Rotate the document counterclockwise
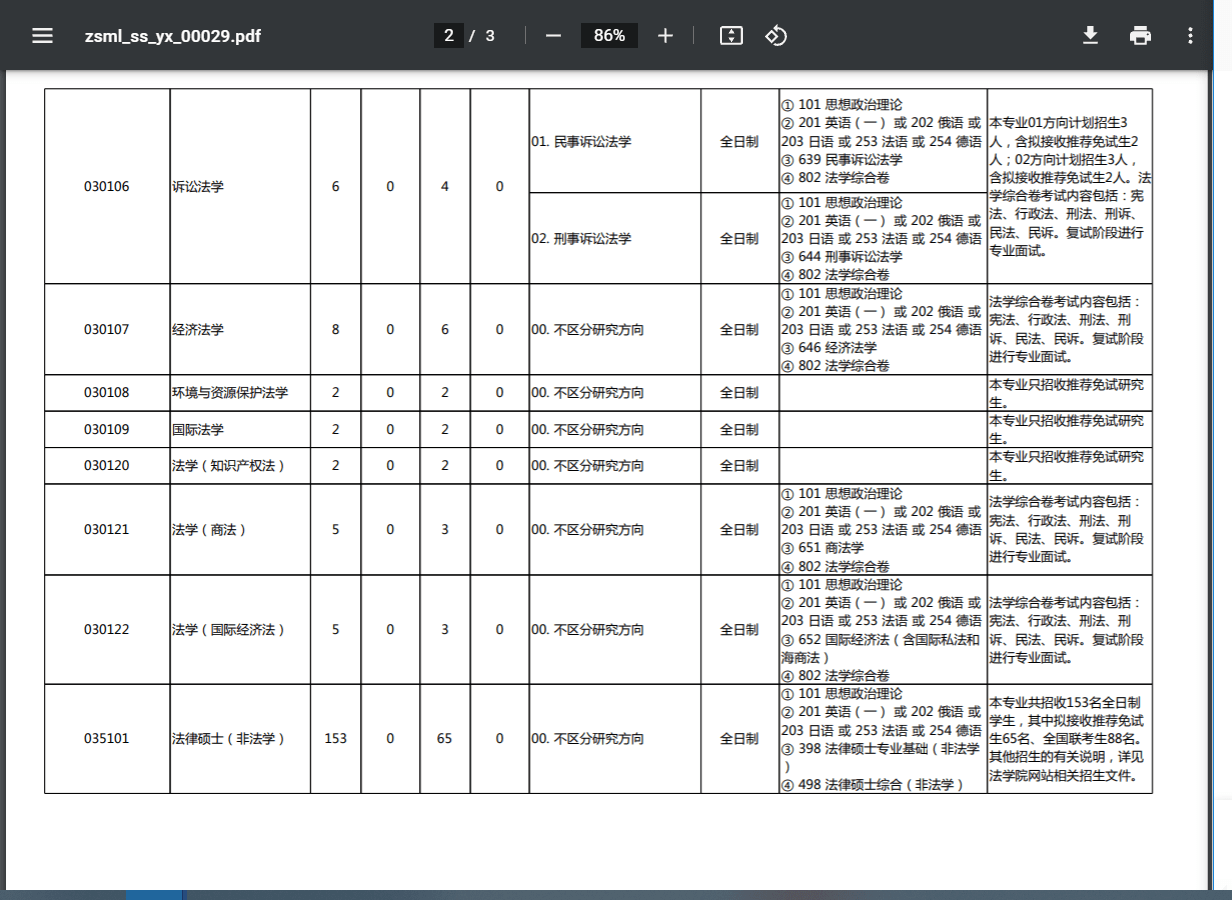This screenshot has height=900, width=1232. [776, 36]
